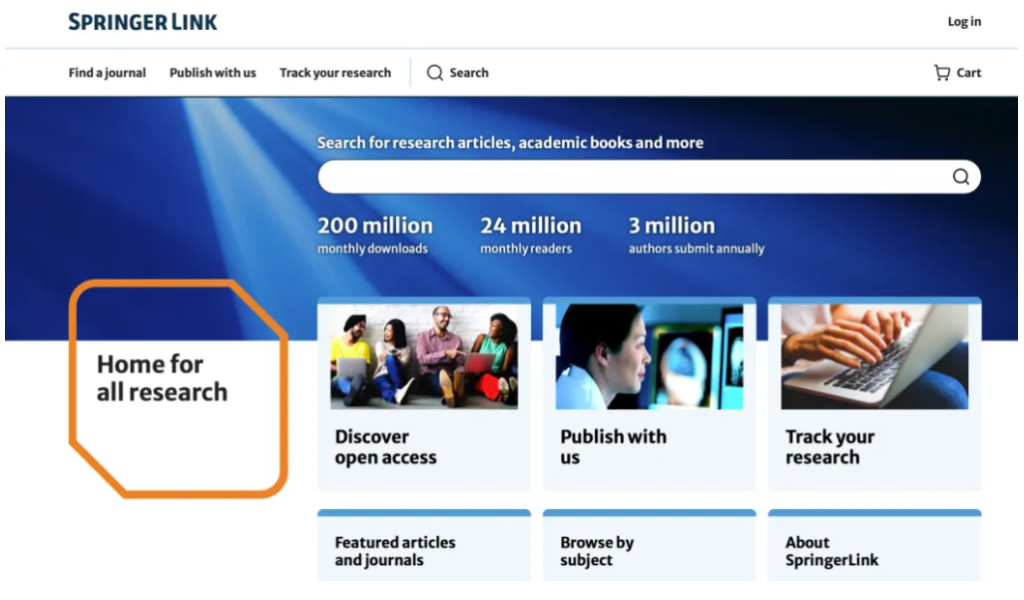Click the Log in link

(x=964, y=22)
